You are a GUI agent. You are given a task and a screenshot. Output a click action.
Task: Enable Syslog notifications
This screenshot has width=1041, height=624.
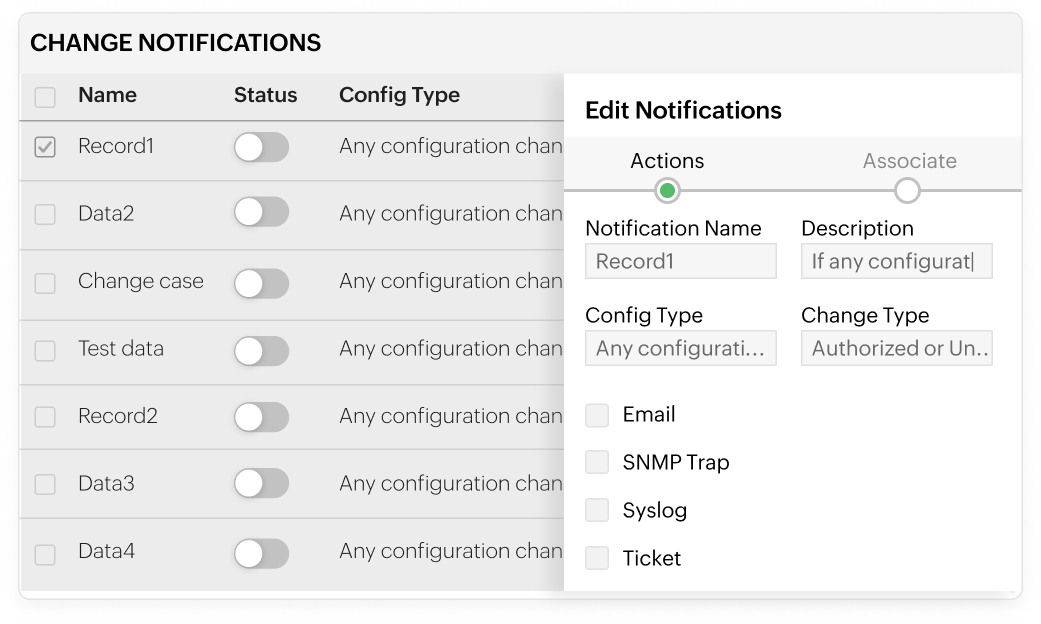click(x=597, y=510)
